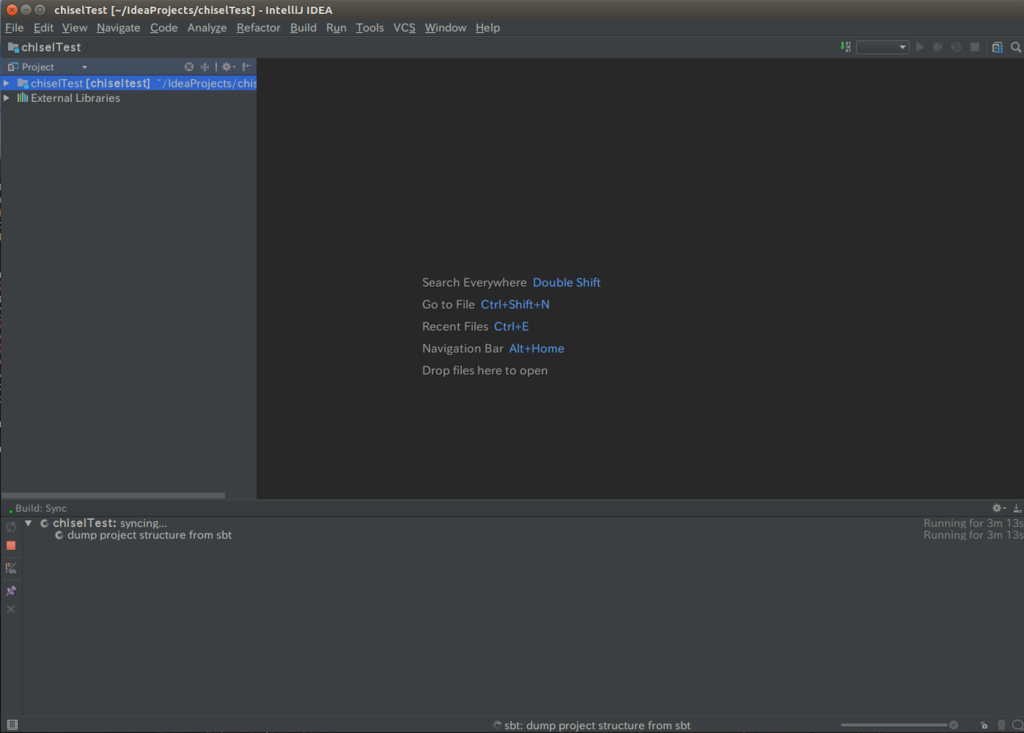This screenshot has height=733, width=1024.
Task: Open the Run menu
Action: [336, 27]
